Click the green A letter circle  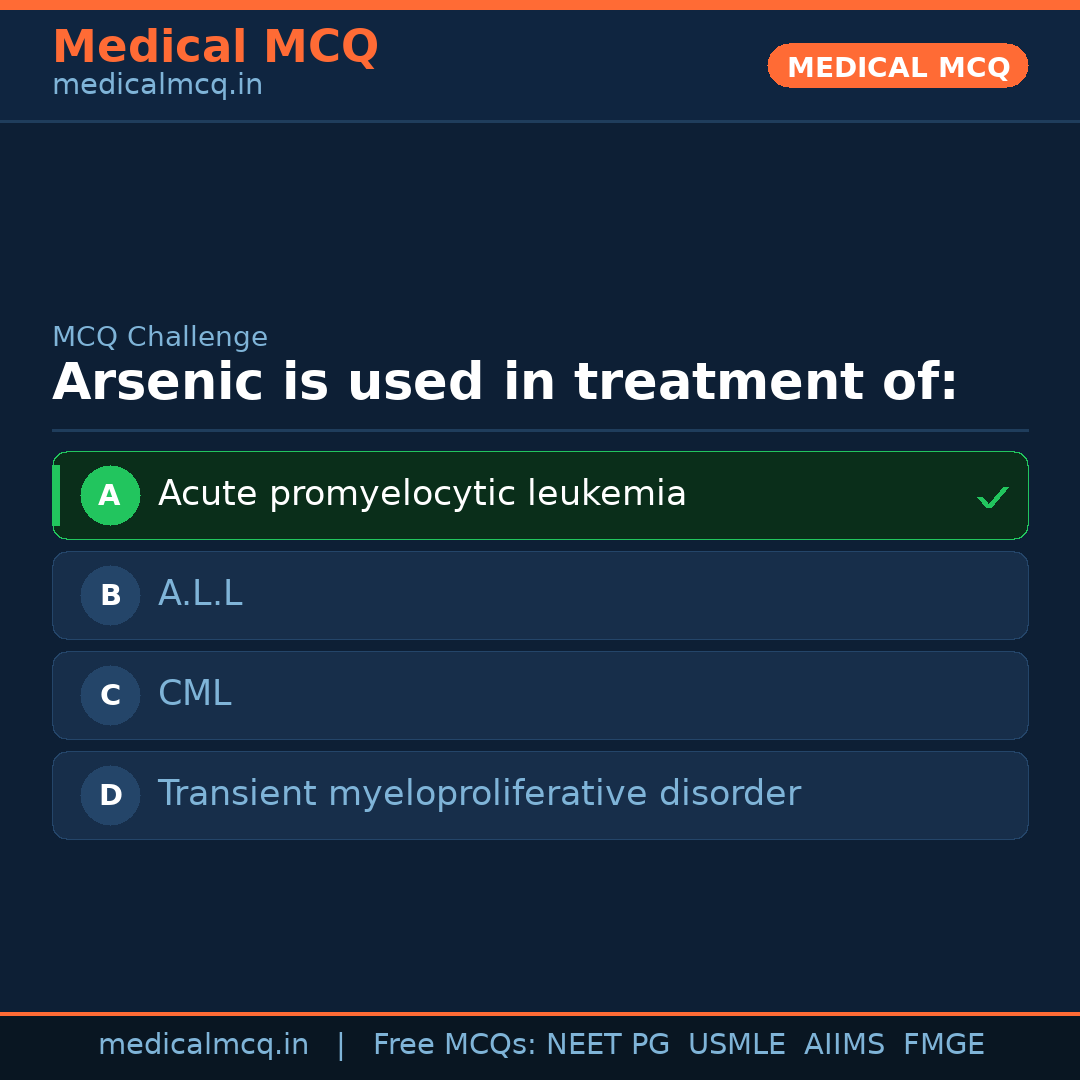(110, 495)
